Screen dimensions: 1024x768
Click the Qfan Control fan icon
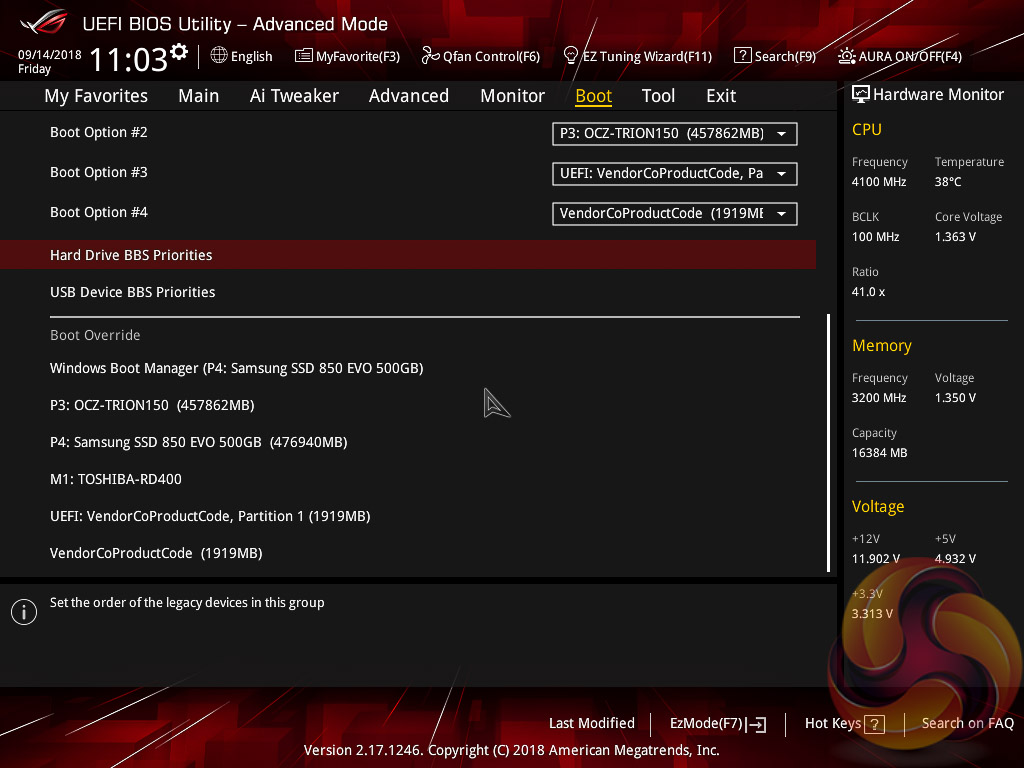click(430, 56)
